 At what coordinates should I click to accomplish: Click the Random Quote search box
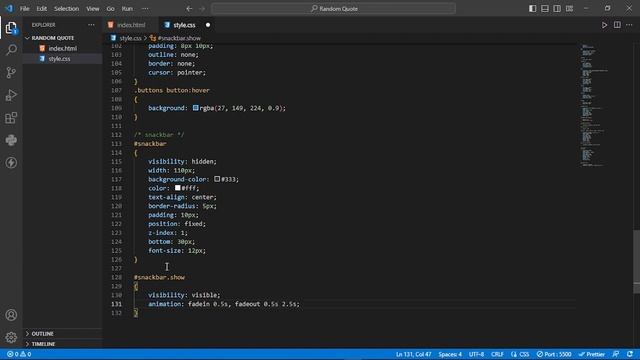tap(333, 9)
